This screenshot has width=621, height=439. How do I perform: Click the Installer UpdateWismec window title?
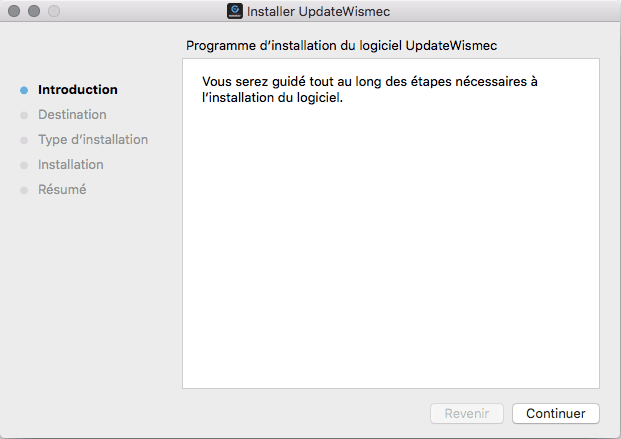point(318,11)
